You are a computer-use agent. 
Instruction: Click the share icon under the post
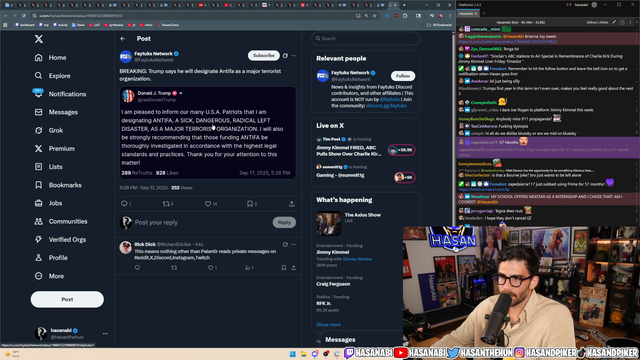click(x=291, y=203)
